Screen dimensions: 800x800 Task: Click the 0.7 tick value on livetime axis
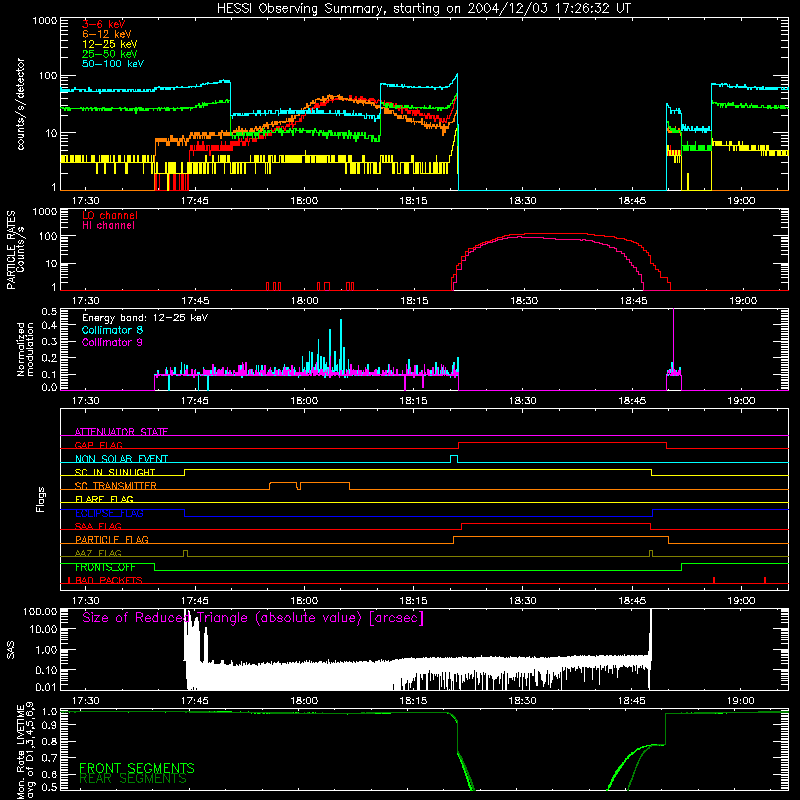(x=49, y=758)
